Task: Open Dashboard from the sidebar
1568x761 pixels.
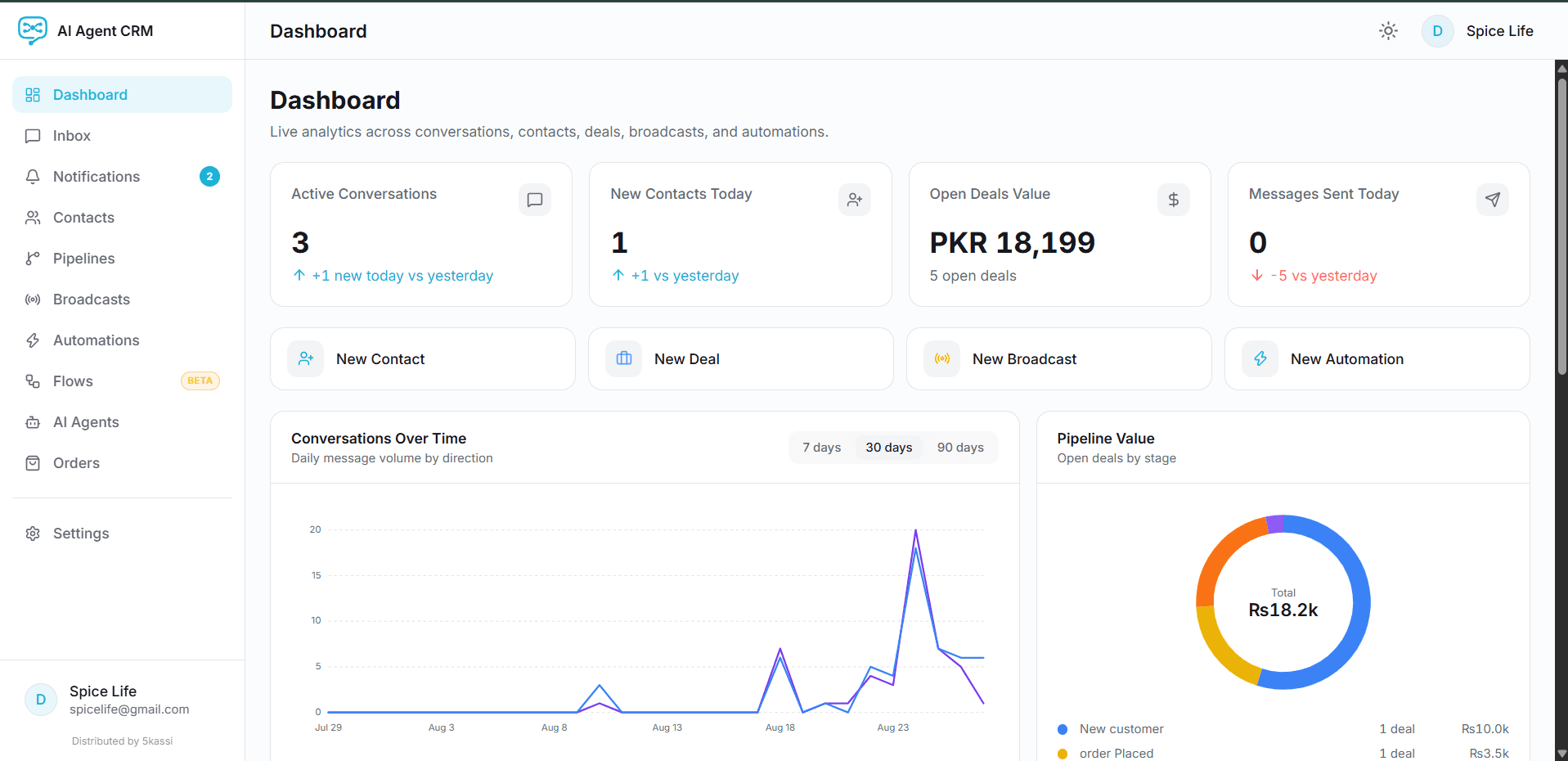Action: point(123,95)
